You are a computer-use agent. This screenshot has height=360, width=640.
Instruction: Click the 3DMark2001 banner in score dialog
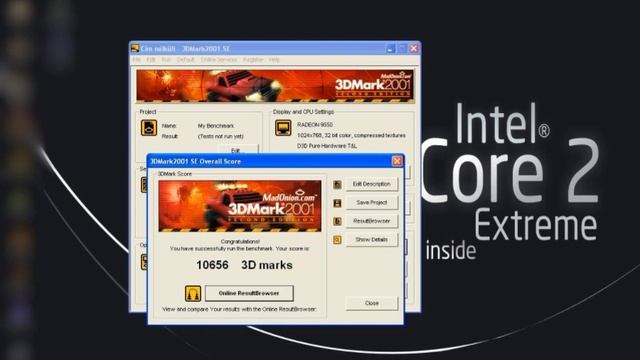240,206
